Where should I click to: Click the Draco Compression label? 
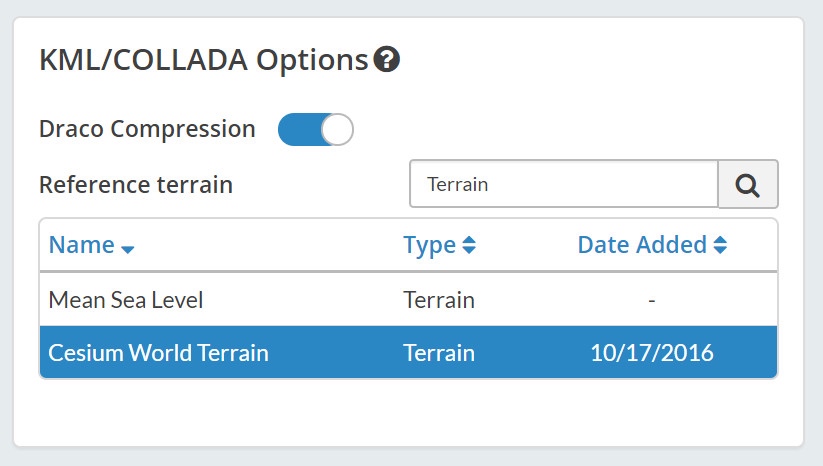147,129
